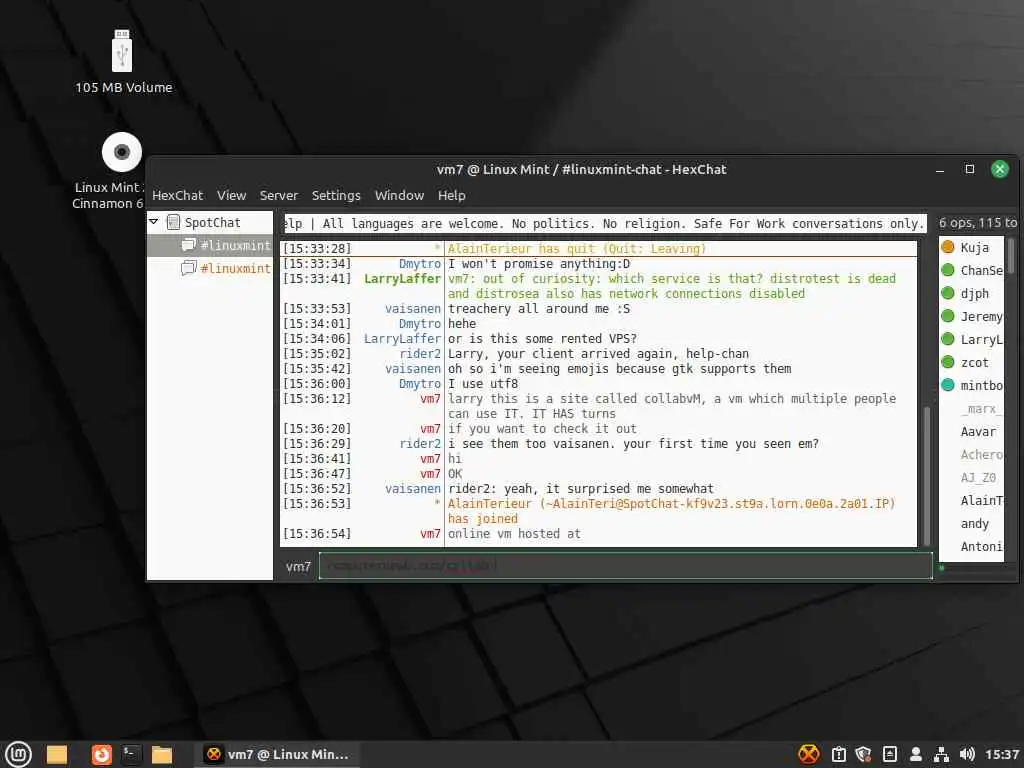Select user andy in user list
Screen dimensions: 1024x768
(x=974, y=524)
